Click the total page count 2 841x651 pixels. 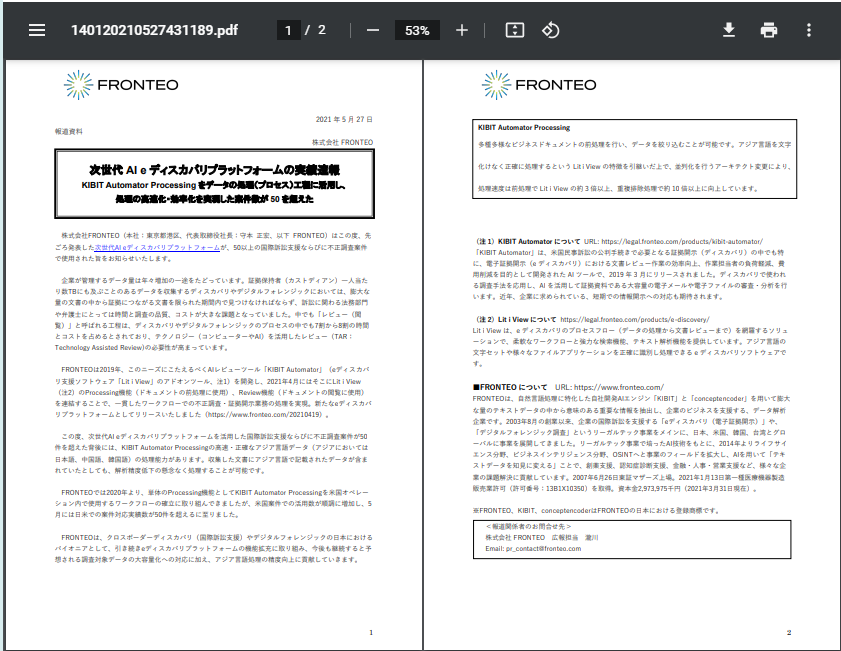coord(321,30)
